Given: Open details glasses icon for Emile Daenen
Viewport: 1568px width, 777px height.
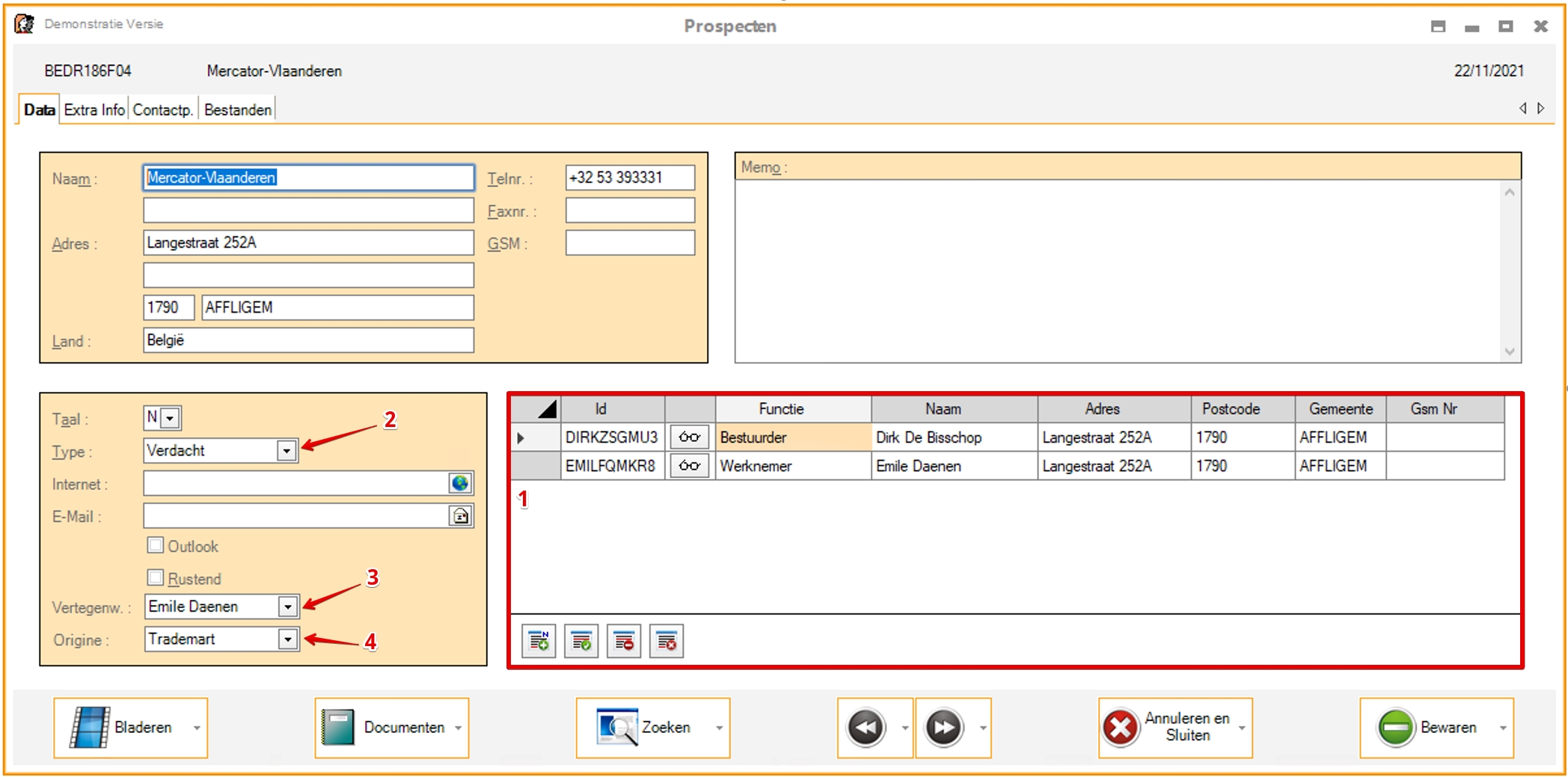Looking at the screenshot, I should [x=689, y=466].
